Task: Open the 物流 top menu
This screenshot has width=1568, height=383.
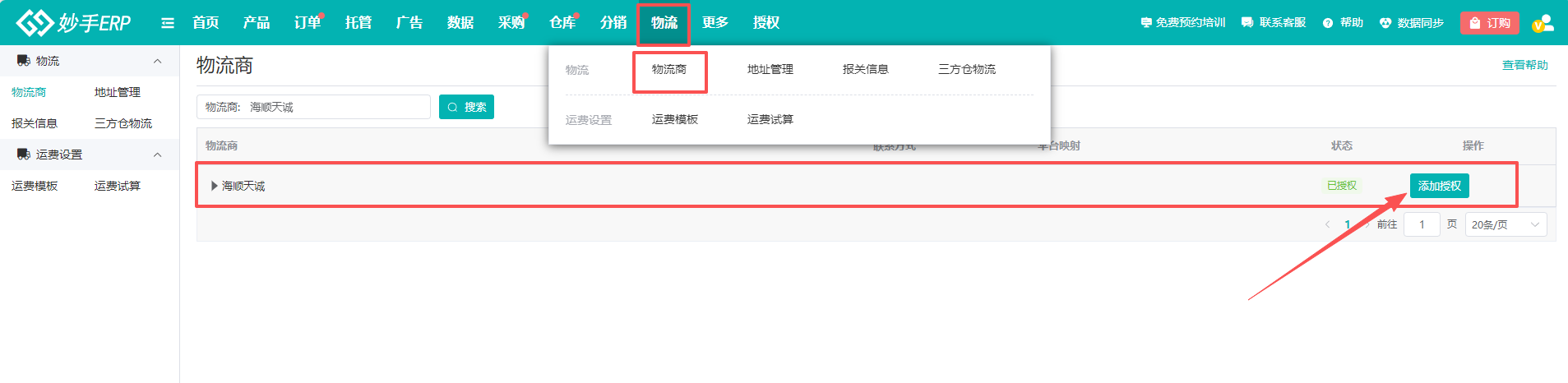Action: click(664, 23)
